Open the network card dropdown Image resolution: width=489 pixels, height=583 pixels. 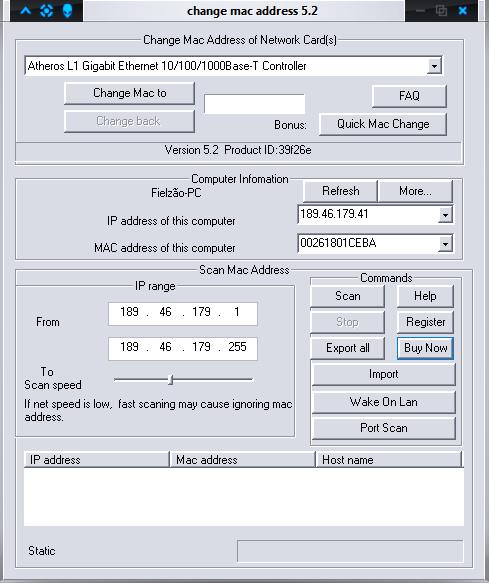[x=434, y=66]
